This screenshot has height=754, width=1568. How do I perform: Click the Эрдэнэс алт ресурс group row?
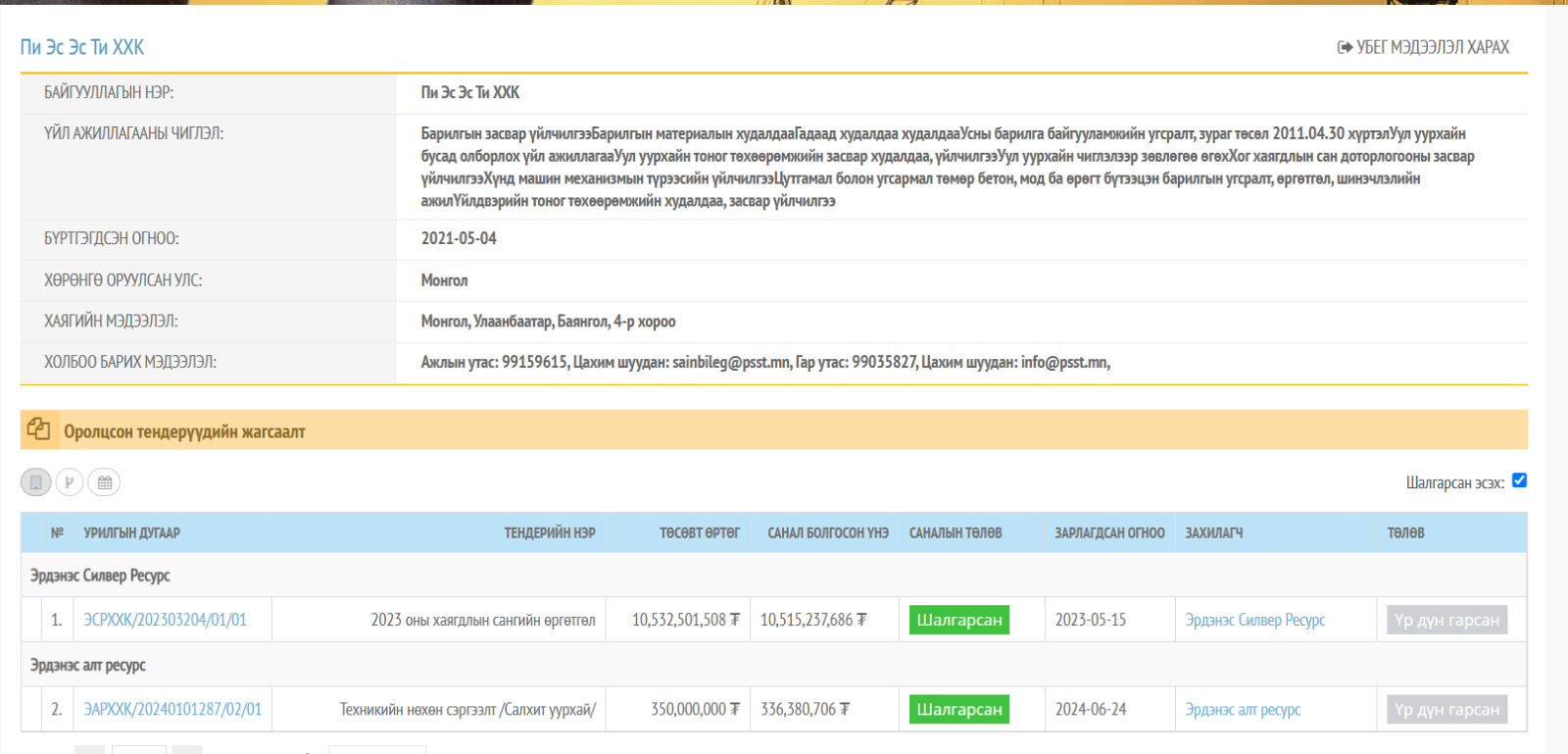pyautogui.click(x=773, y=665)
